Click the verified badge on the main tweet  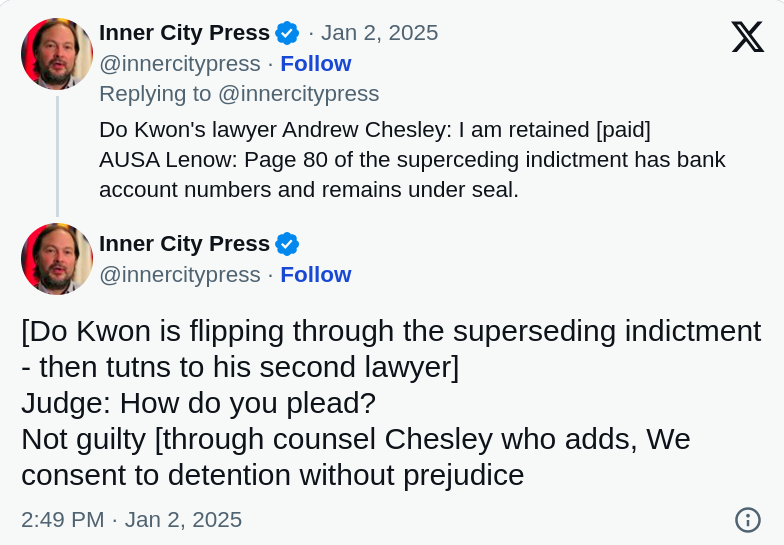point(287,244)
